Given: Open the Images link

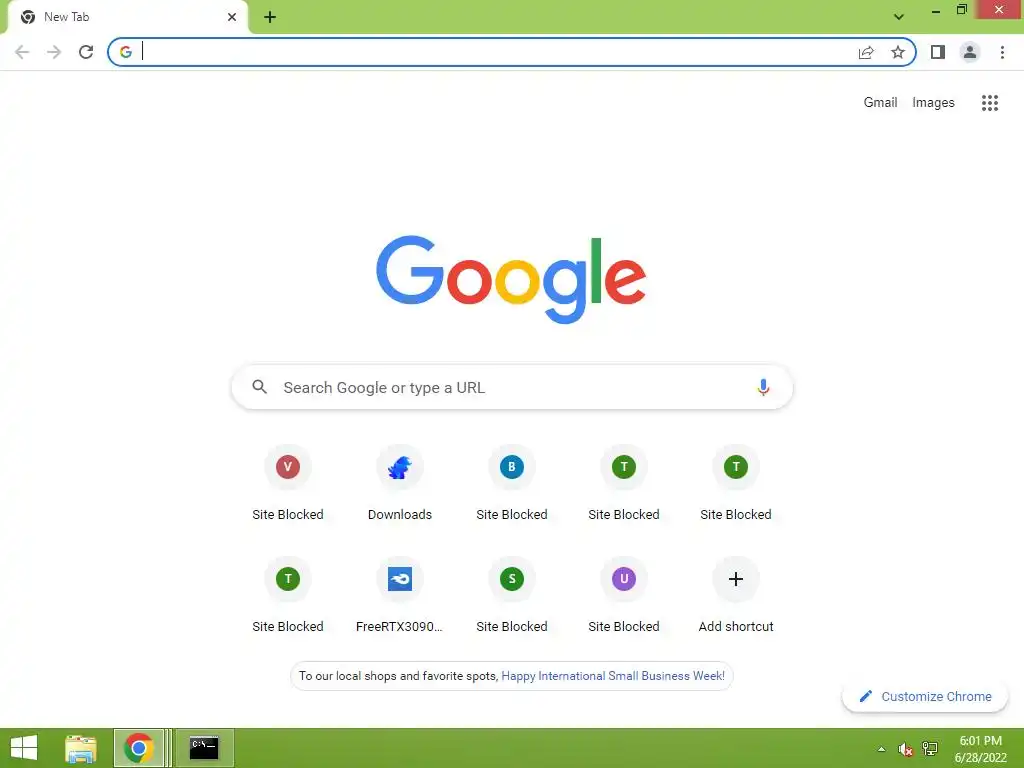Looking at the screenshot, I should pos(933,103).
